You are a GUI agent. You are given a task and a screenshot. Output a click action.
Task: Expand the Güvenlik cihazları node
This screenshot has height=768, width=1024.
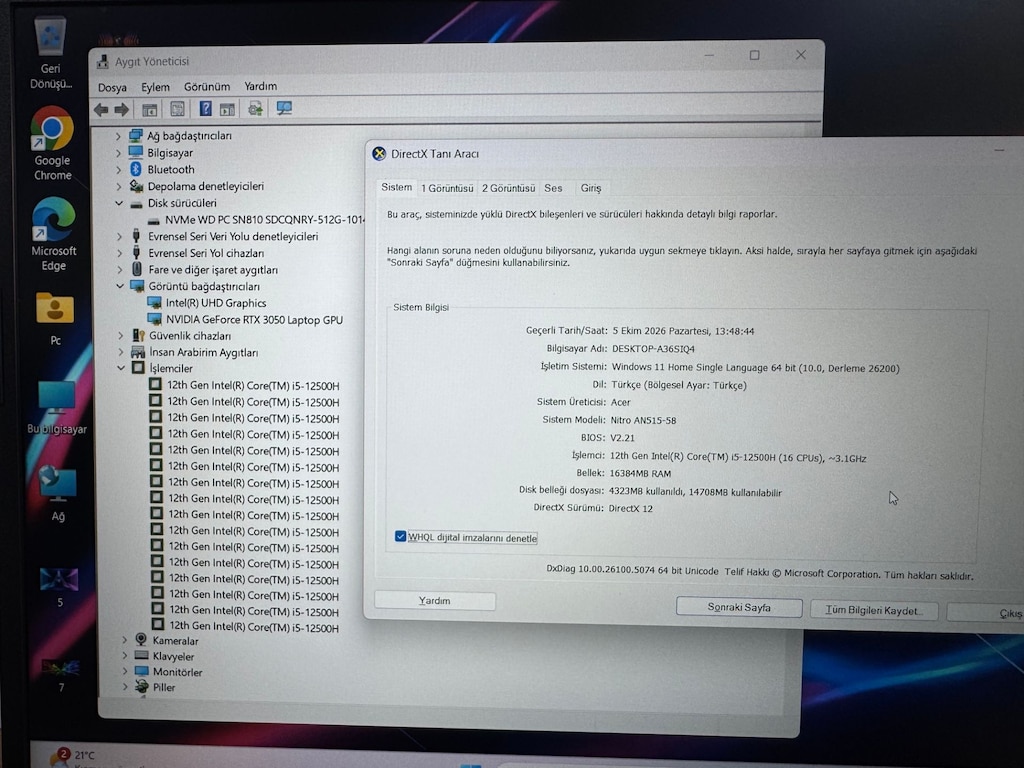point(121,336)
